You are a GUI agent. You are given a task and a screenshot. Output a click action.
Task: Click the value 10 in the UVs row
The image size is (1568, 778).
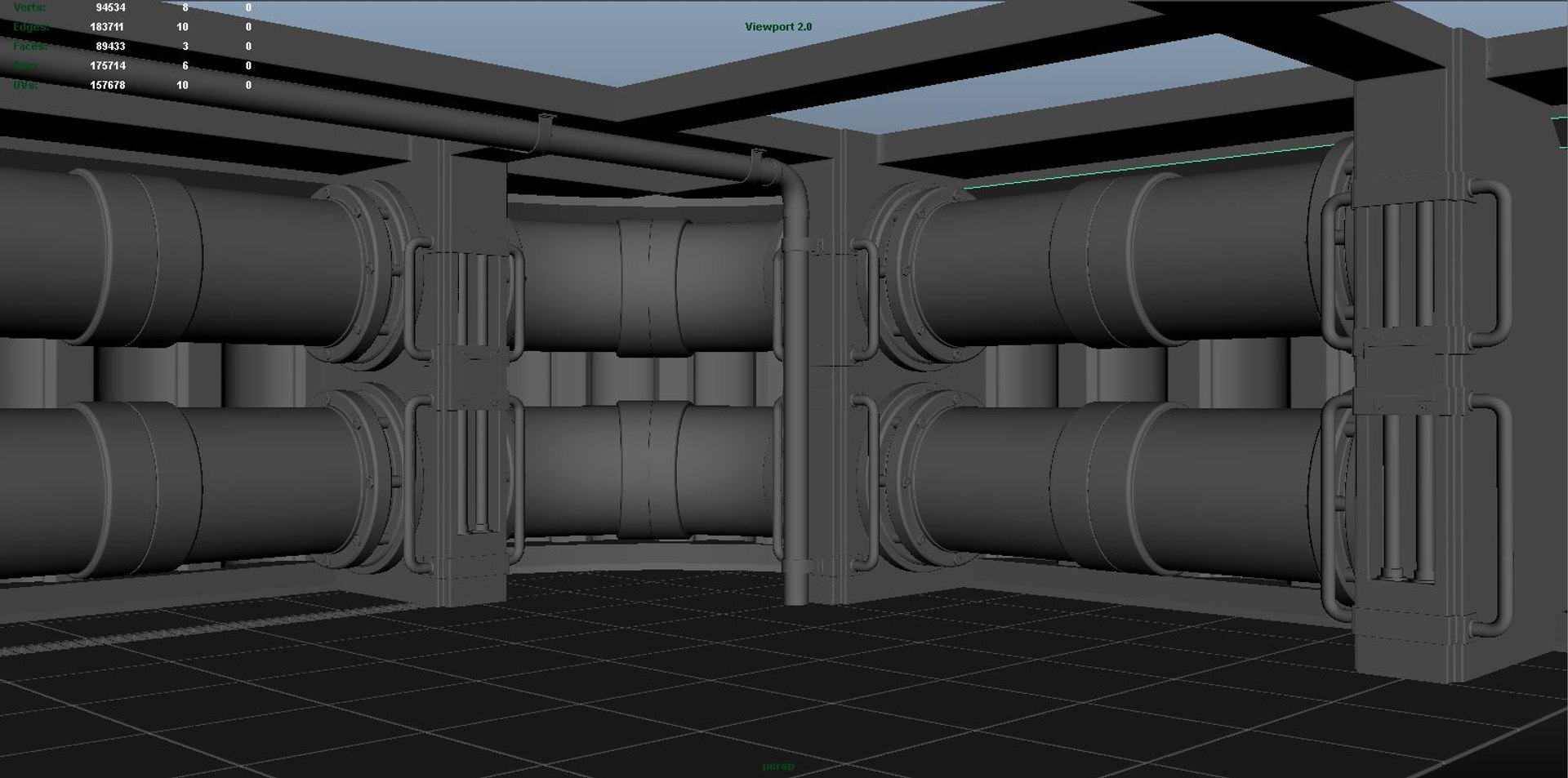(182, 85)
